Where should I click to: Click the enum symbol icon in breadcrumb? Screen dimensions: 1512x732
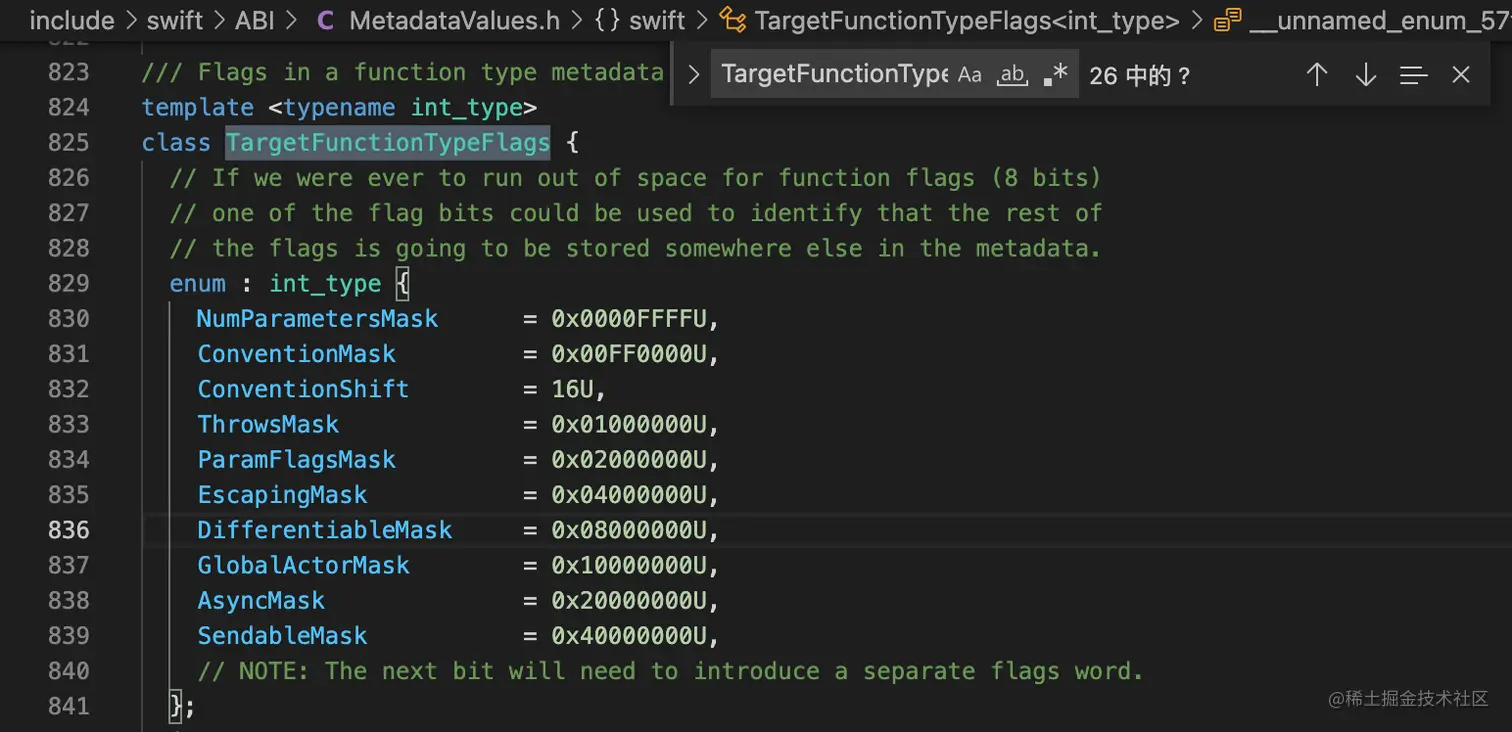[1227, 20]
